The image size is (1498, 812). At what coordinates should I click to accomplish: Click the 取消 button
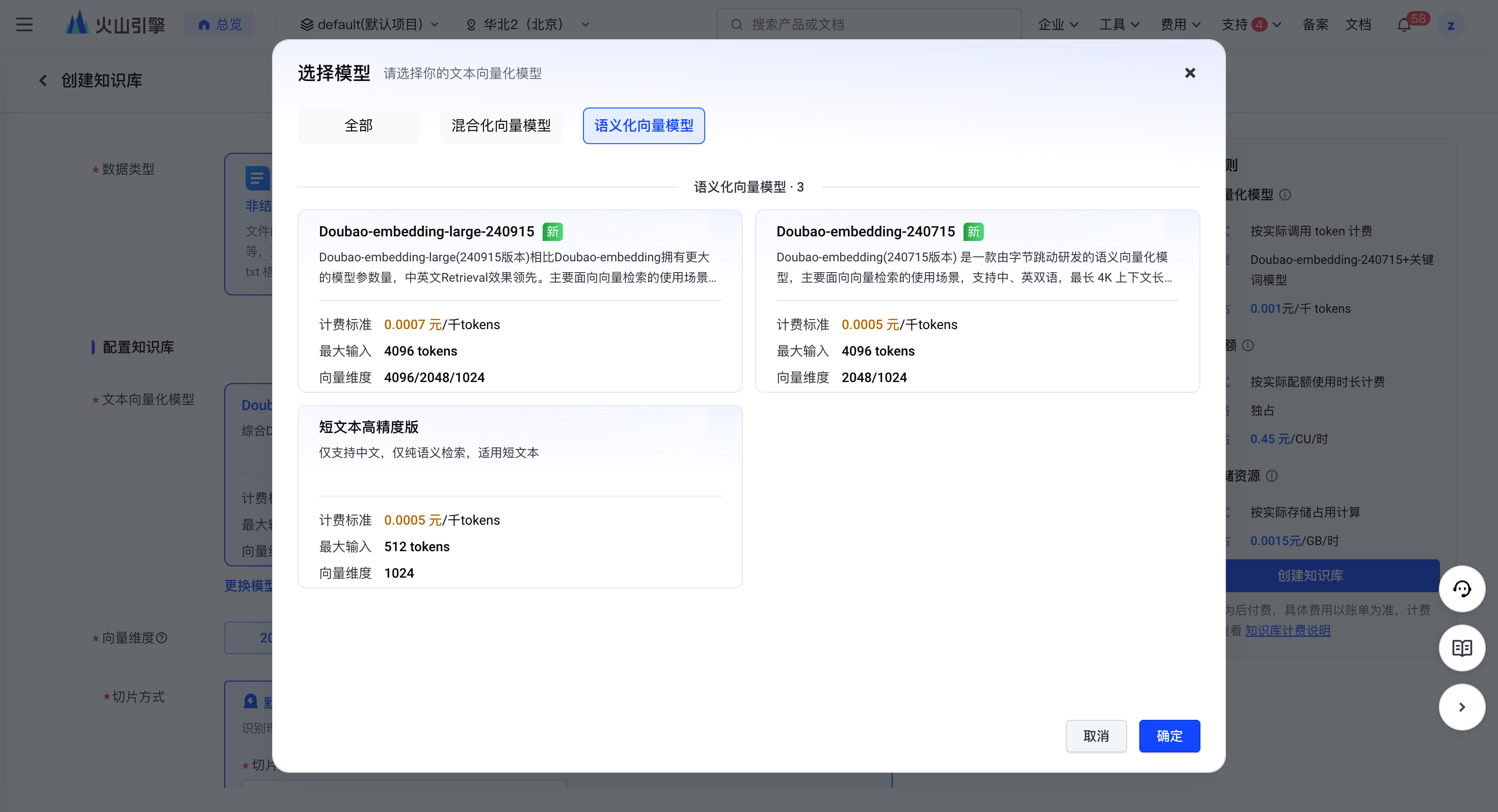(x=1095, y=736)
